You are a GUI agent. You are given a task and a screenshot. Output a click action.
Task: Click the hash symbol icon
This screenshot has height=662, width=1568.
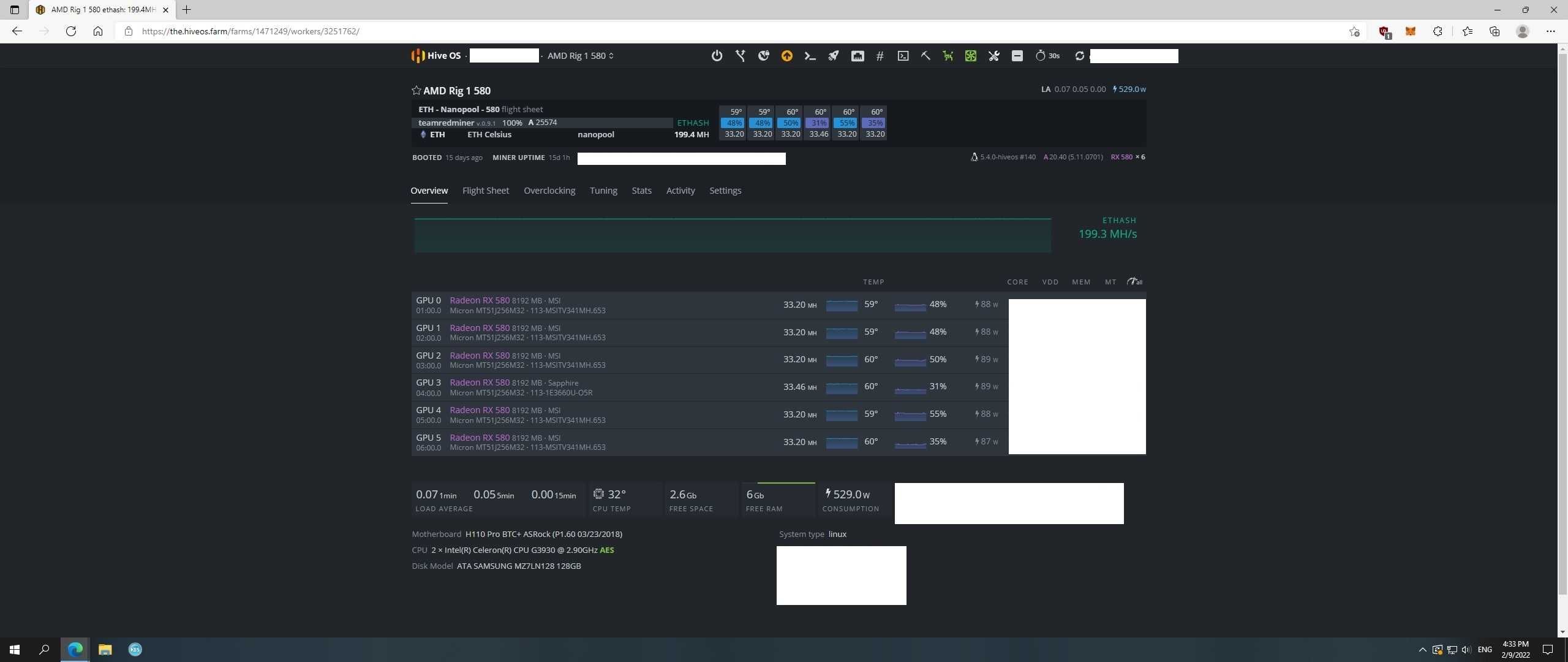(880, 56)
